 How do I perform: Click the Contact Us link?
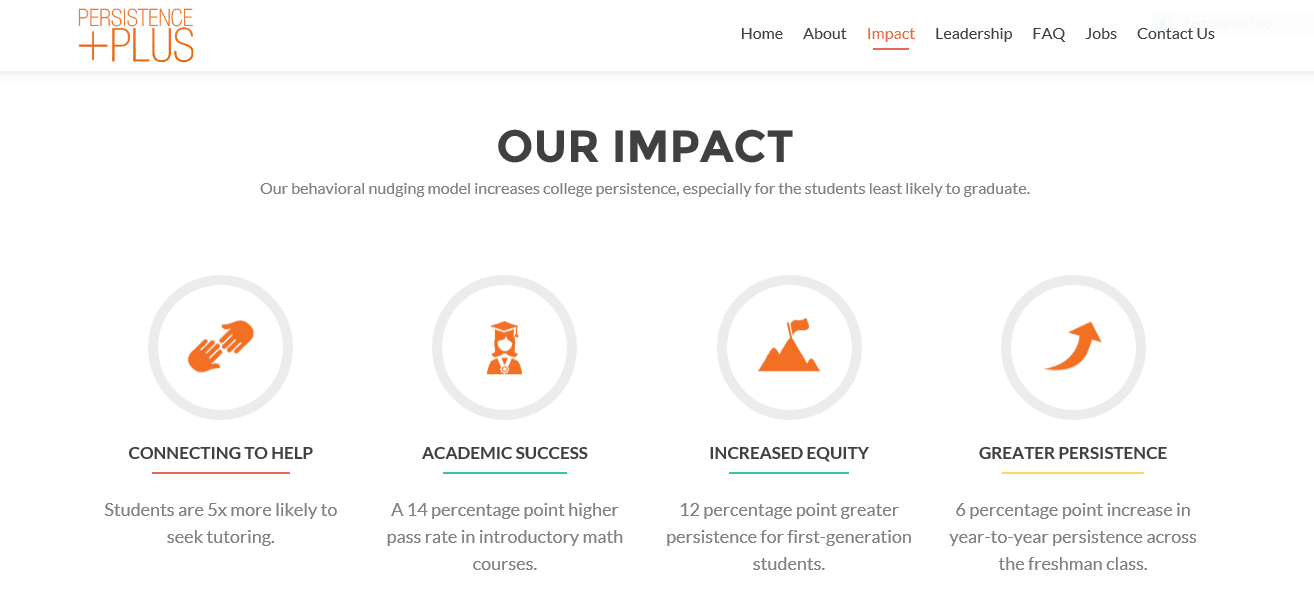(1175, 34)
